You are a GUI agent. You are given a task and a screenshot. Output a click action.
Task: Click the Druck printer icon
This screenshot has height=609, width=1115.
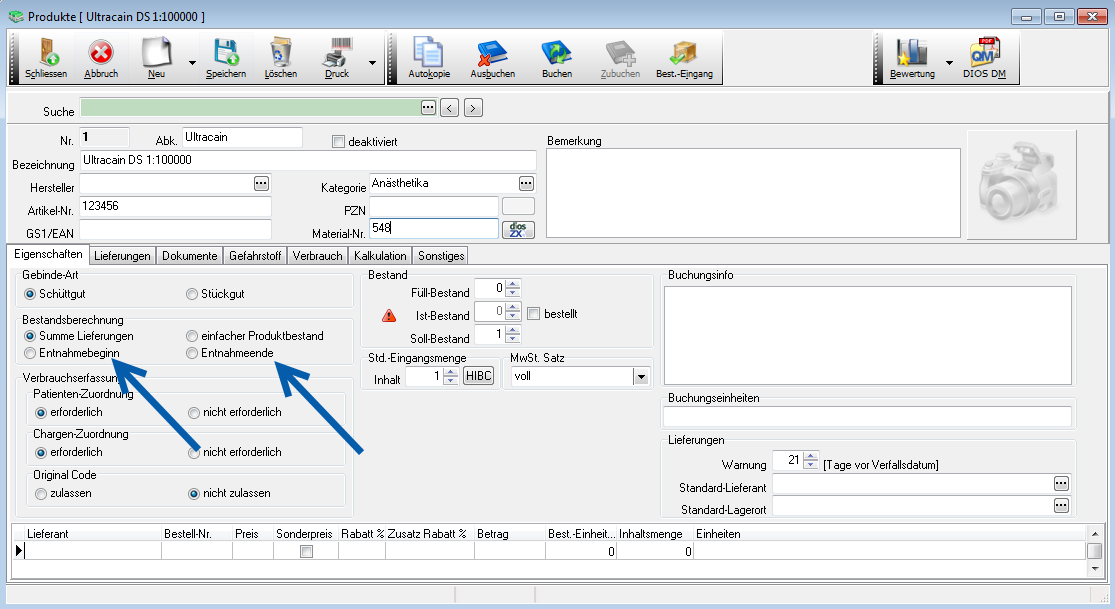pyautogui.click(x=337, y=53)
